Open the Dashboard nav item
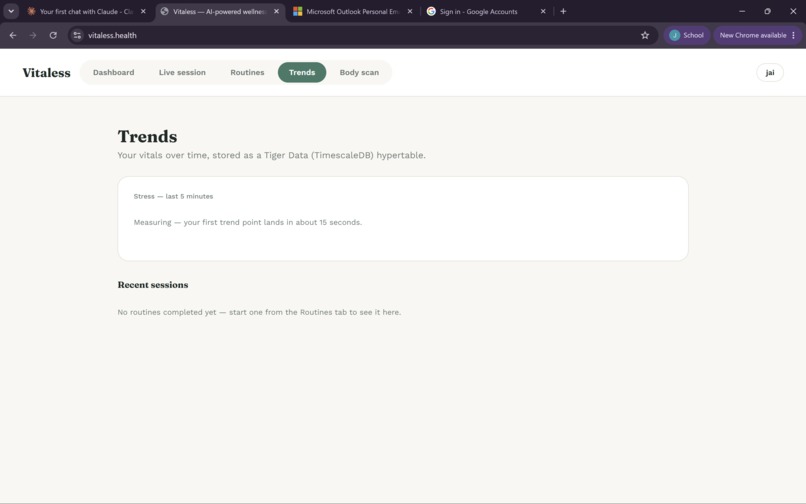 click(x=114, y=73)
